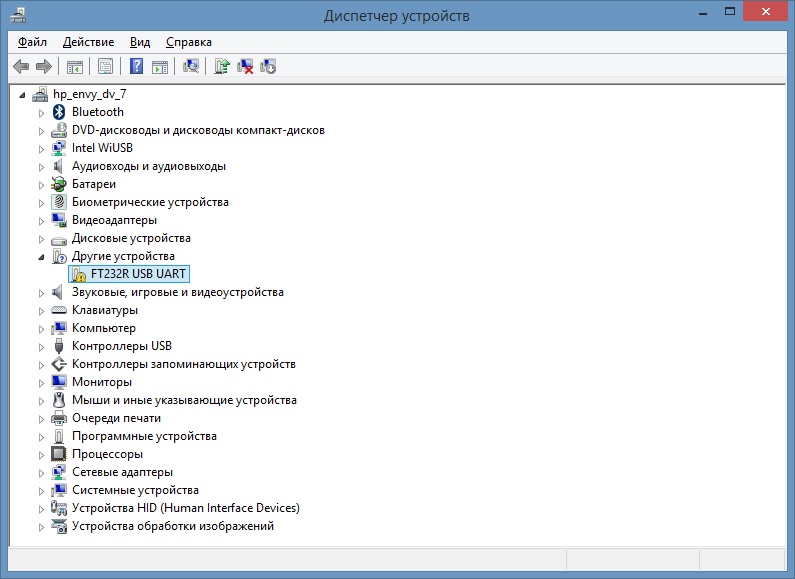Expand the Intel WiUSB category

41,149
